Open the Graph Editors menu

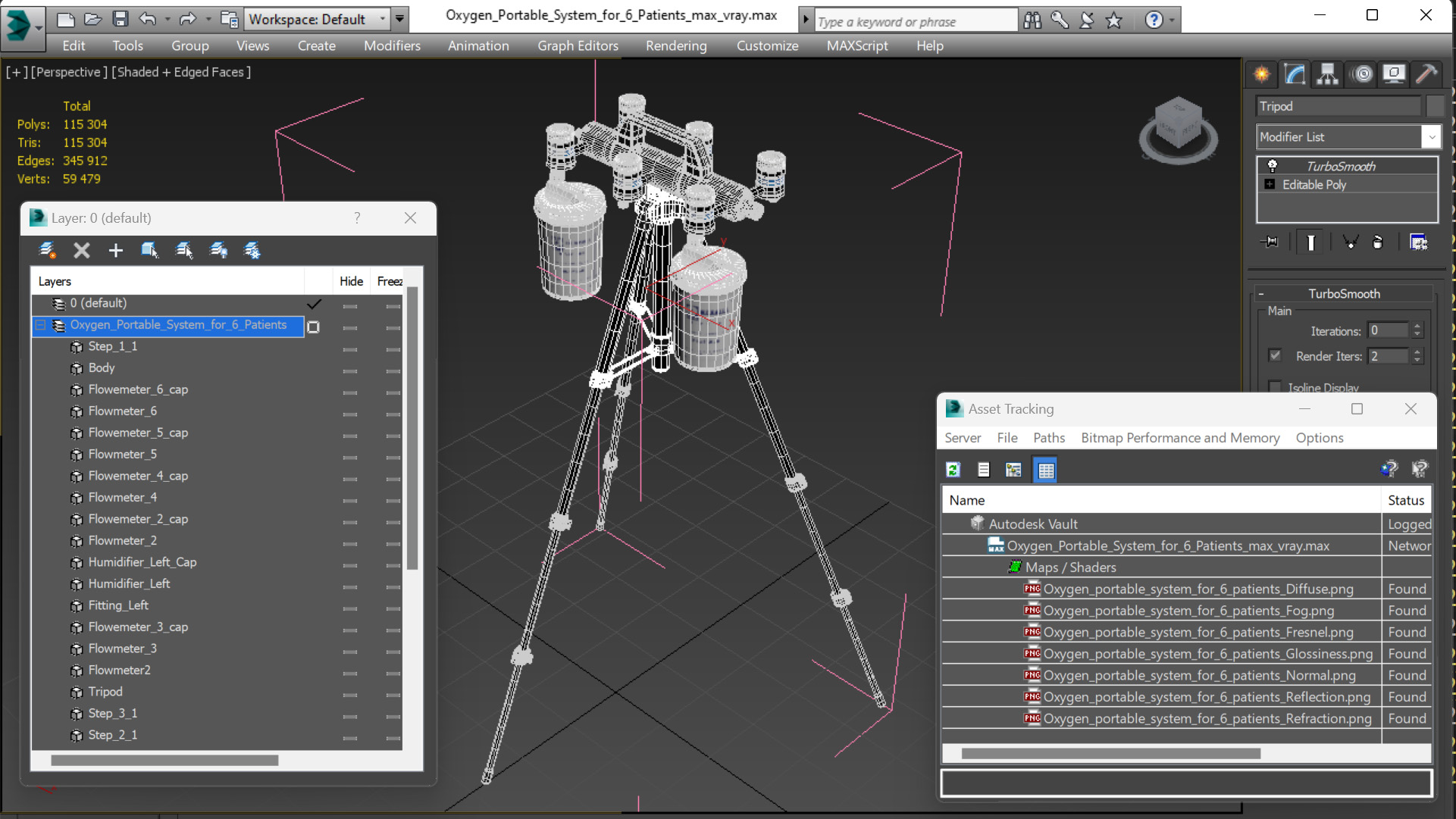[578, 45]
